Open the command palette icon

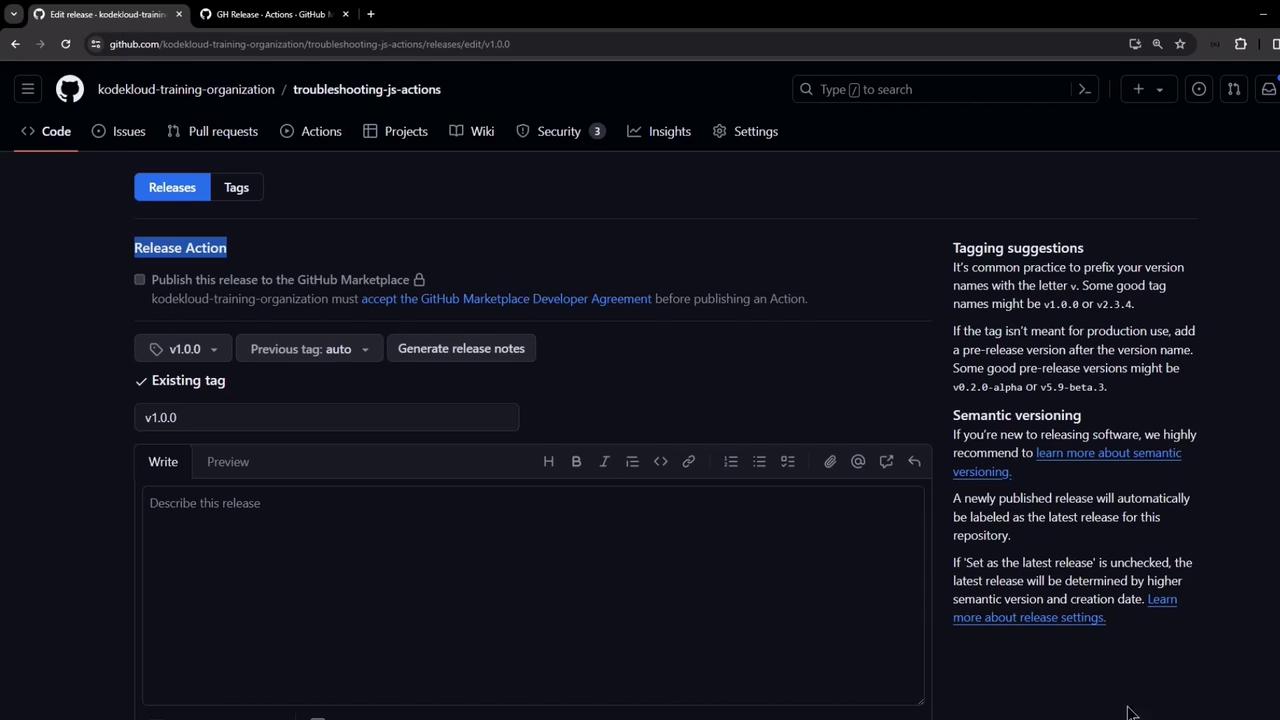(1084, 89)
